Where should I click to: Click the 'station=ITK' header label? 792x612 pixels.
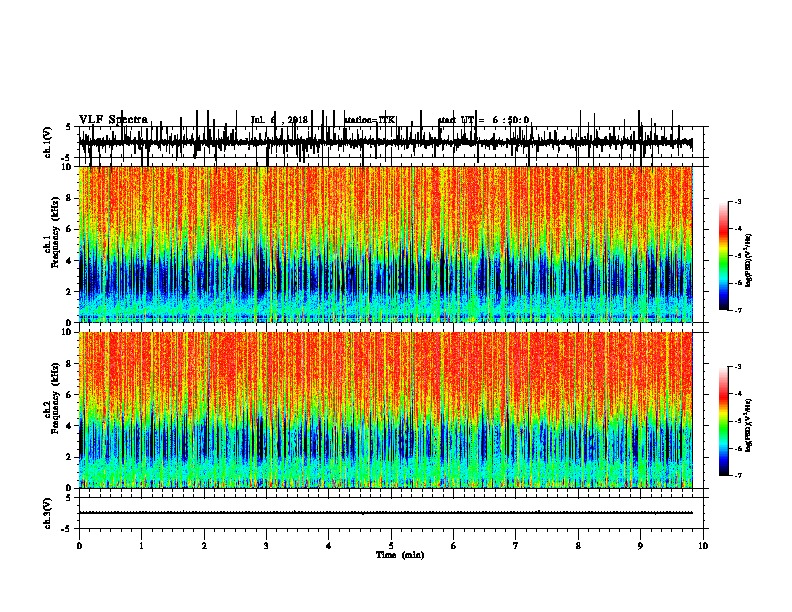tap(370, 120)
